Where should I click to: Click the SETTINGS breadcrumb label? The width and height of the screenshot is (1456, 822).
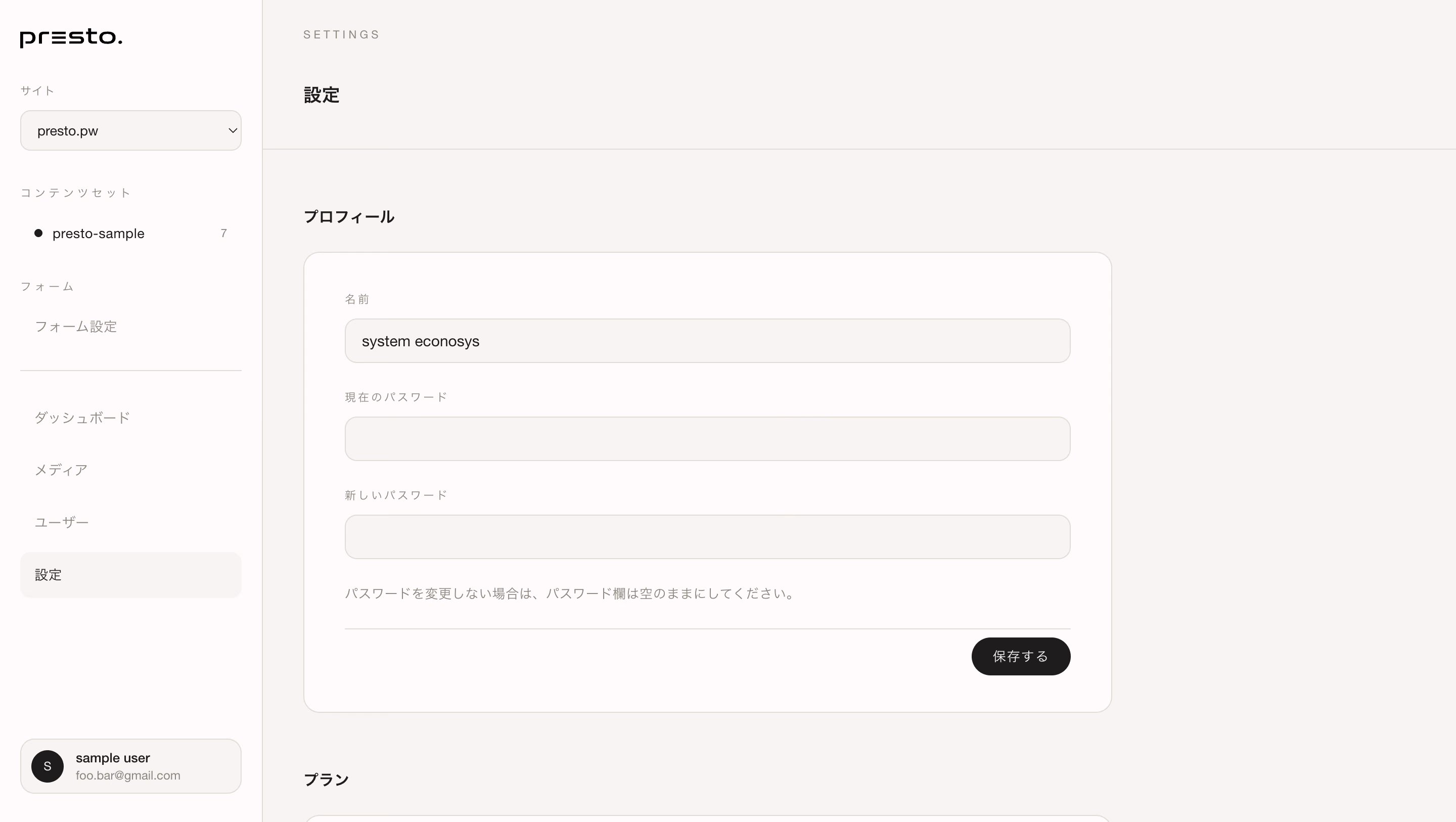(341, 34)
